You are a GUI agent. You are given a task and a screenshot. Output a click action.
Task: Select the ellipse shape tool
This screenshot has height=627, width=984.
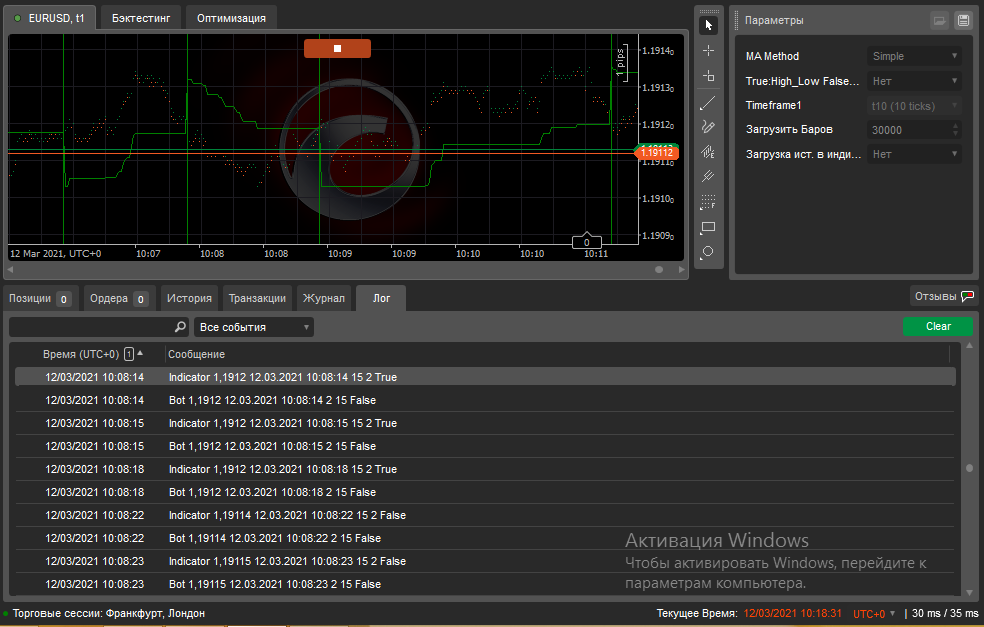point(709,252)
